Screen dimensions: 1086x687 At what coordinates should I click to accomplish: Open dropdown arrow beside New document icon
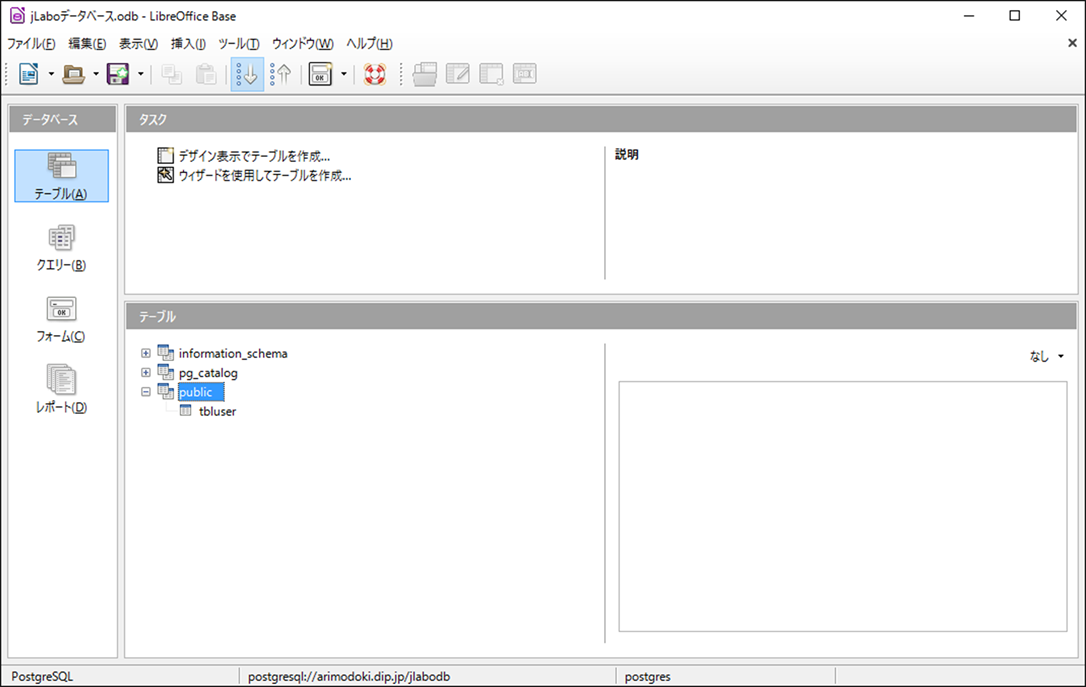pos(51,73)
